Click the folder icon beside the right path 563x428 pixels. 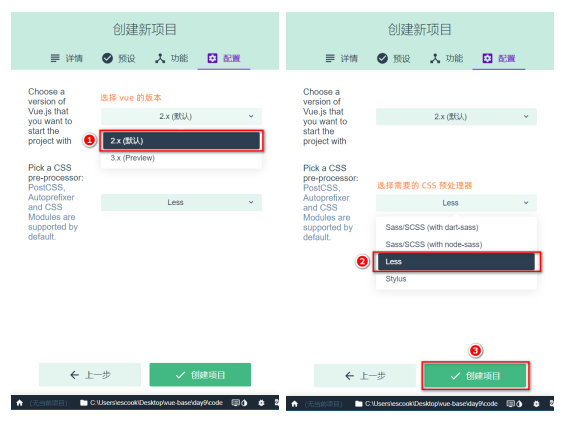pos(358,404)
